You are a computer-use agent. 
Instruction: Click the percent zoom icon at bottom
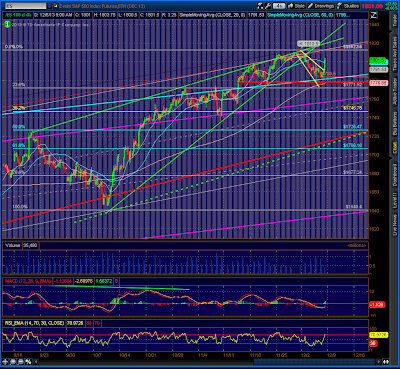tap(29, 362)
